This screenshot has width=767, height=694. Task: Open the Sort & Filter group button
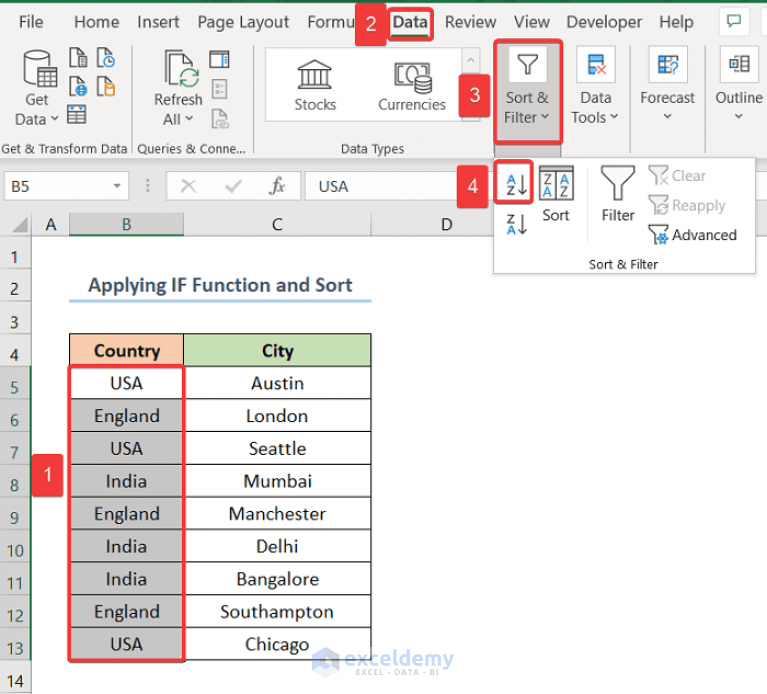coord(527,91)
